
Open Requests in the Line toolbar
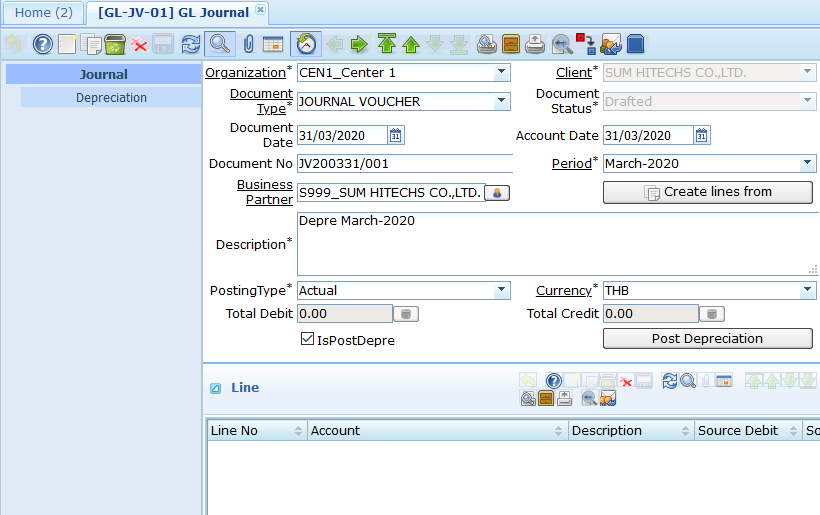tap(608, 398)
